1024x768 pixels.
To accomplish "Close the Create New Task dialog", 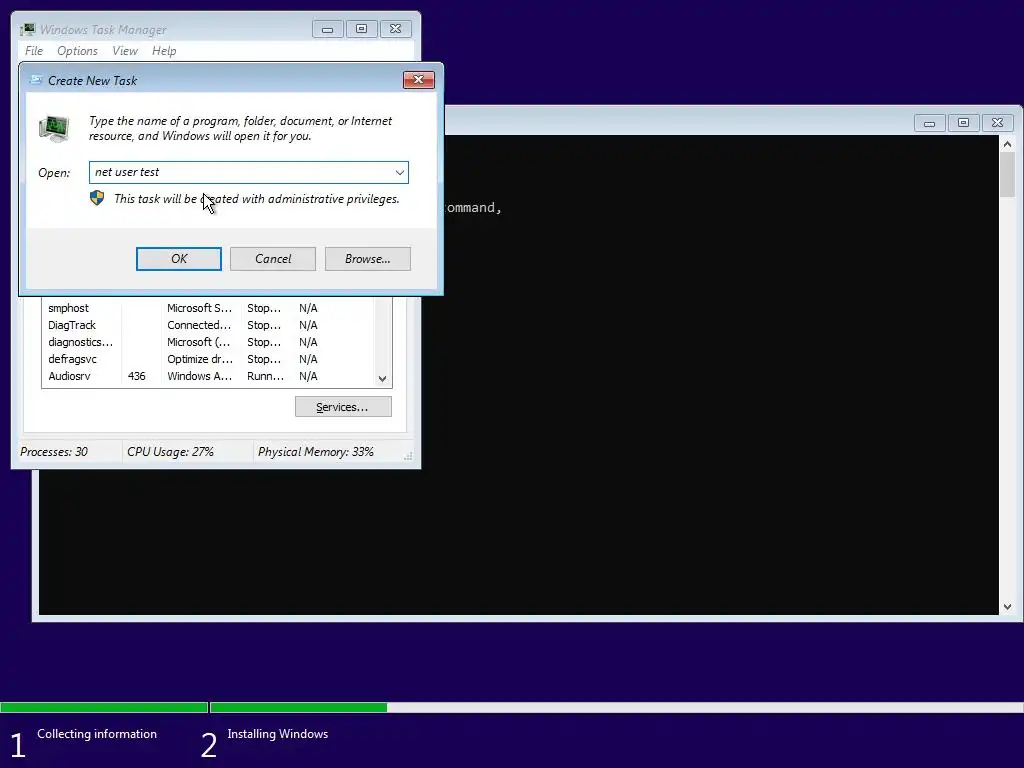I will click(419, 80).
